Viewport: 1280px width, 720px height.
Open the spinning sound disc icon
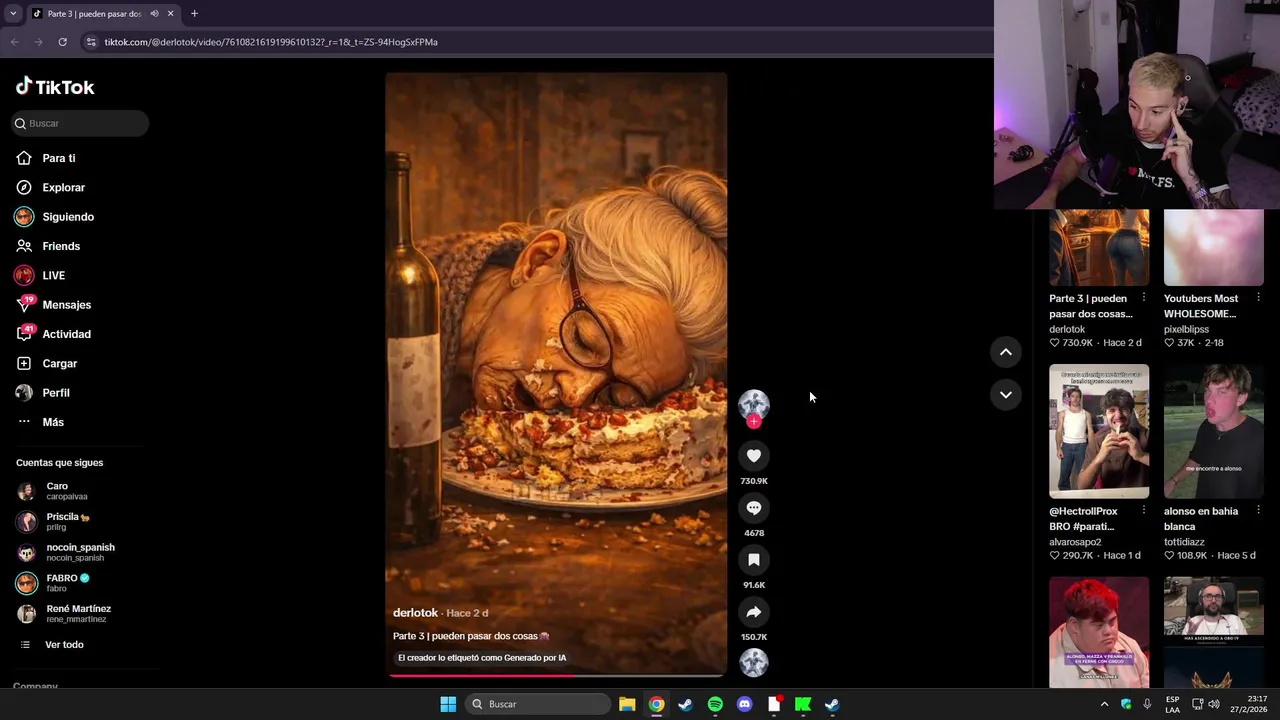point(754,662)
